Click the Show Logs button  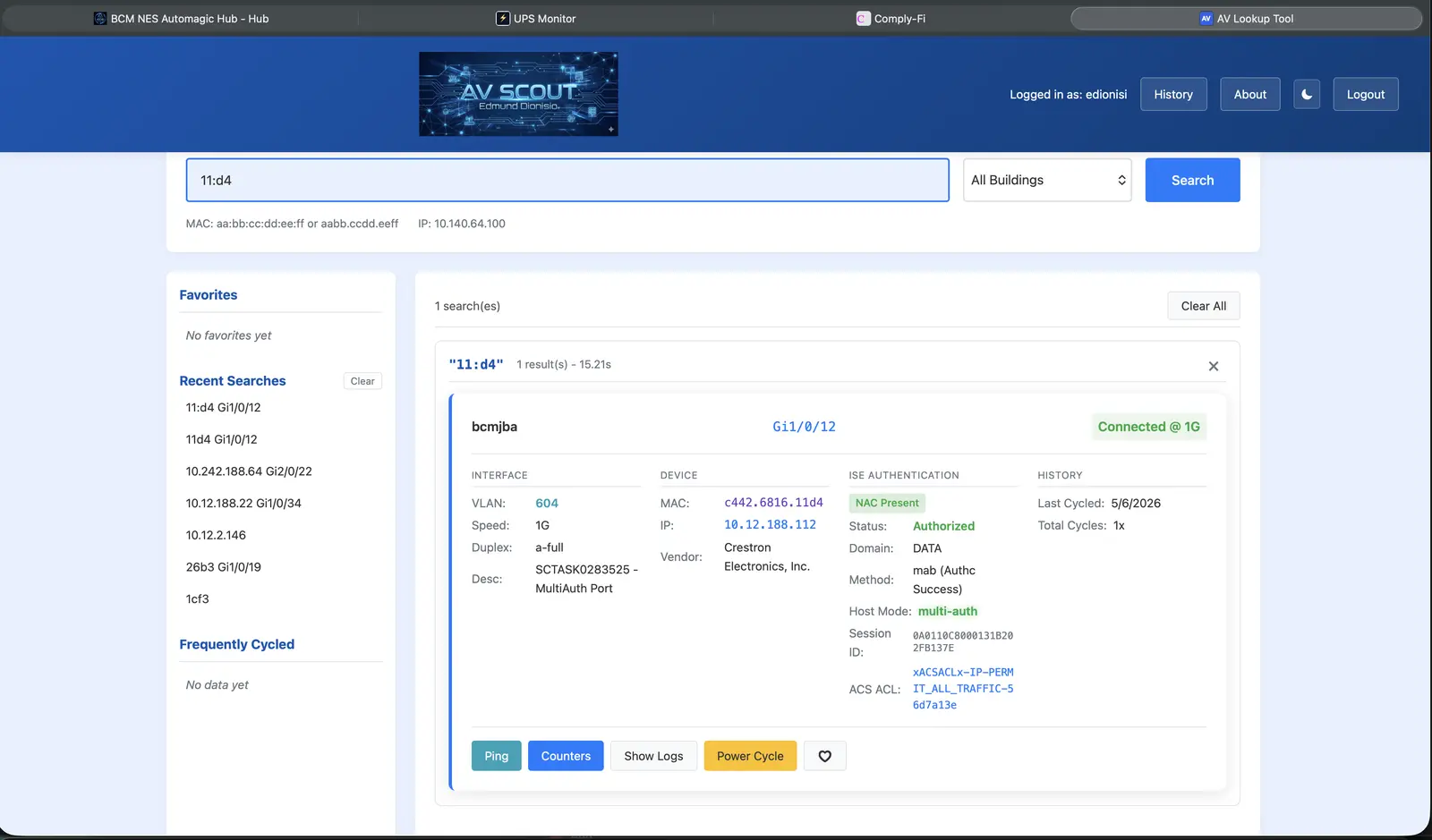click(653, 756)
